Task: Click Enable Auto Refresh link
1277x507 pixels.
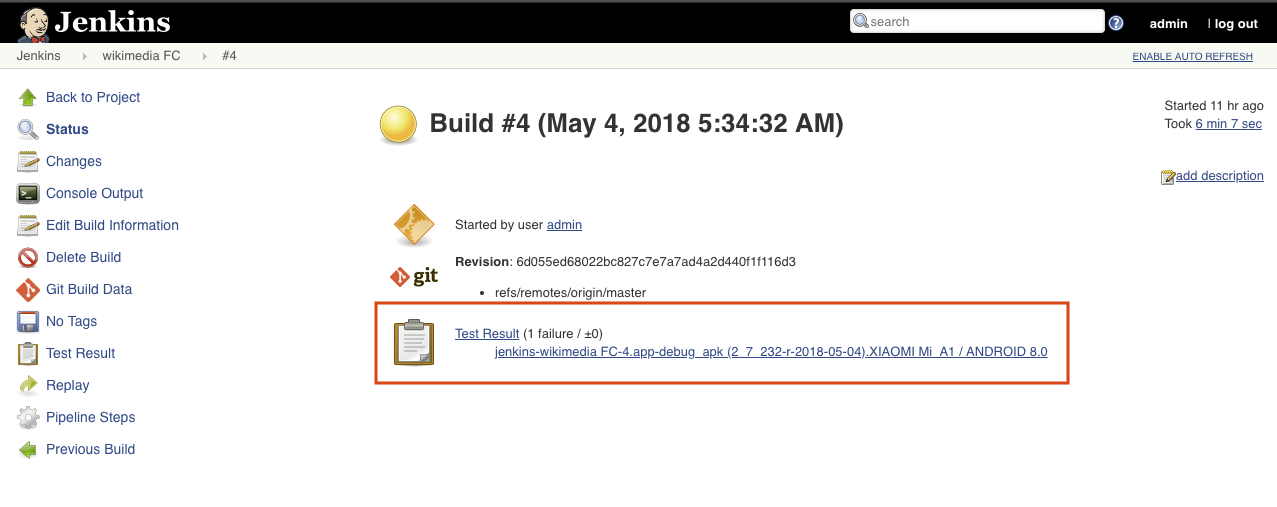Action: (1192, 57)
